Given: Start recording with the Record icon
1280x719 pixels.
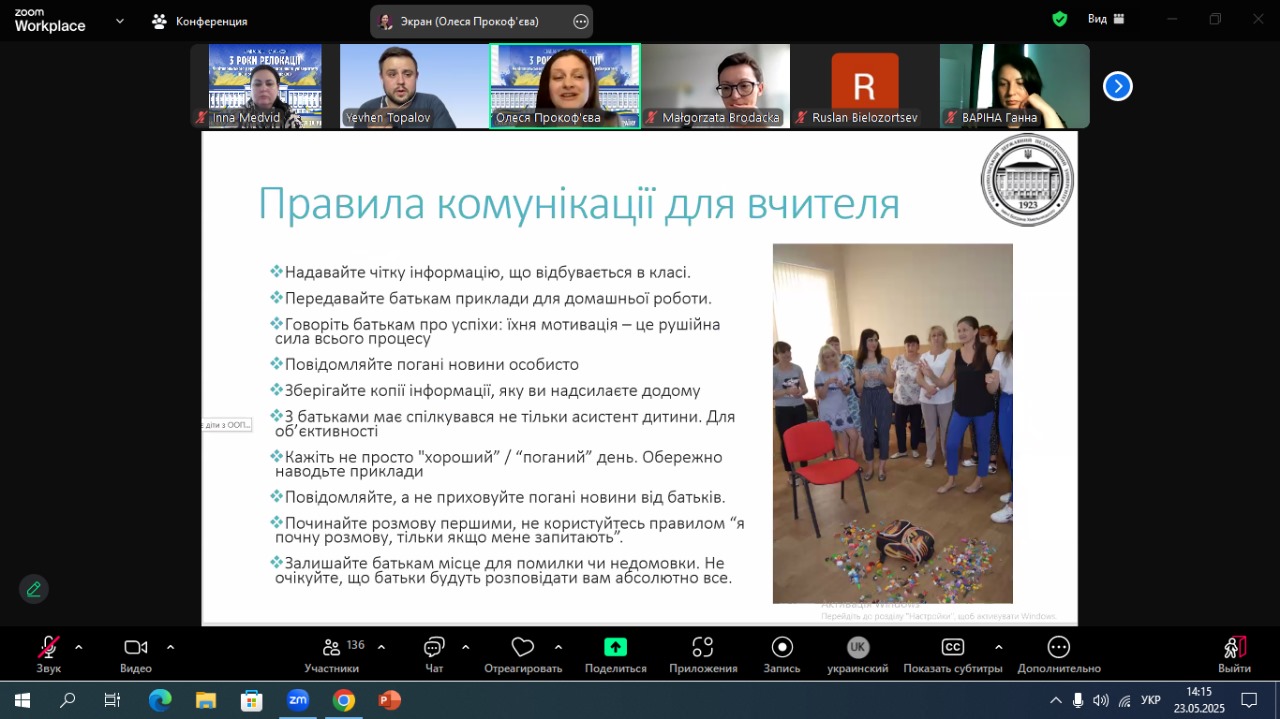Looking at the screenshot, I should pos(782,648).
